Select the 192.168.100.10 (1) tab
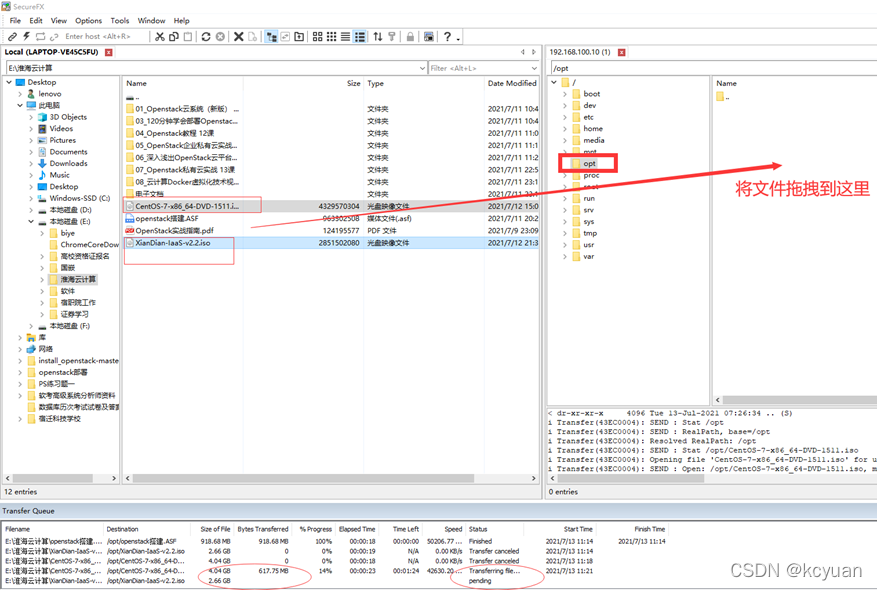This screenshot has height=590, width=877. point(580,52)
